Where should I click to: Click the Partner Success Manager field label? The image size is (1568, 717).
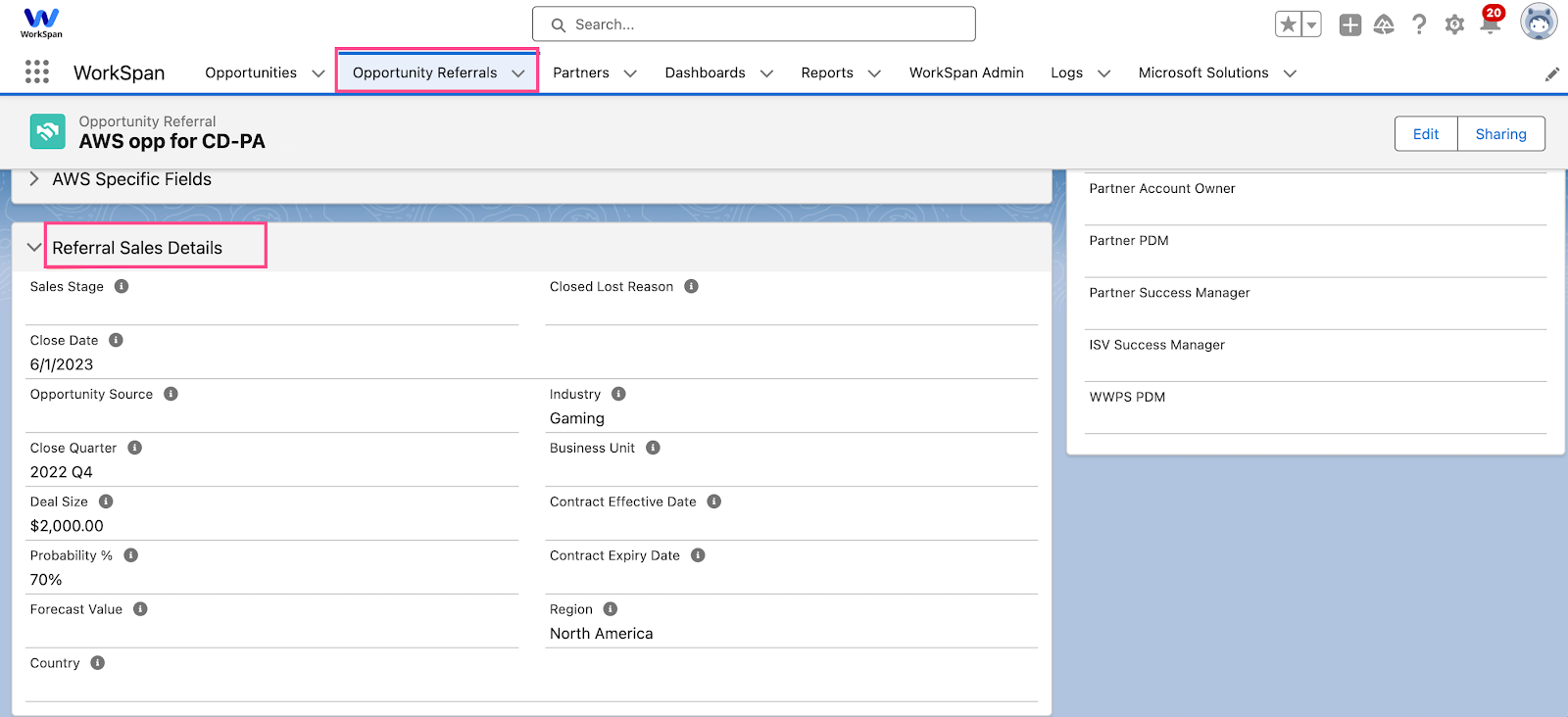click(x=1170, y=293)
